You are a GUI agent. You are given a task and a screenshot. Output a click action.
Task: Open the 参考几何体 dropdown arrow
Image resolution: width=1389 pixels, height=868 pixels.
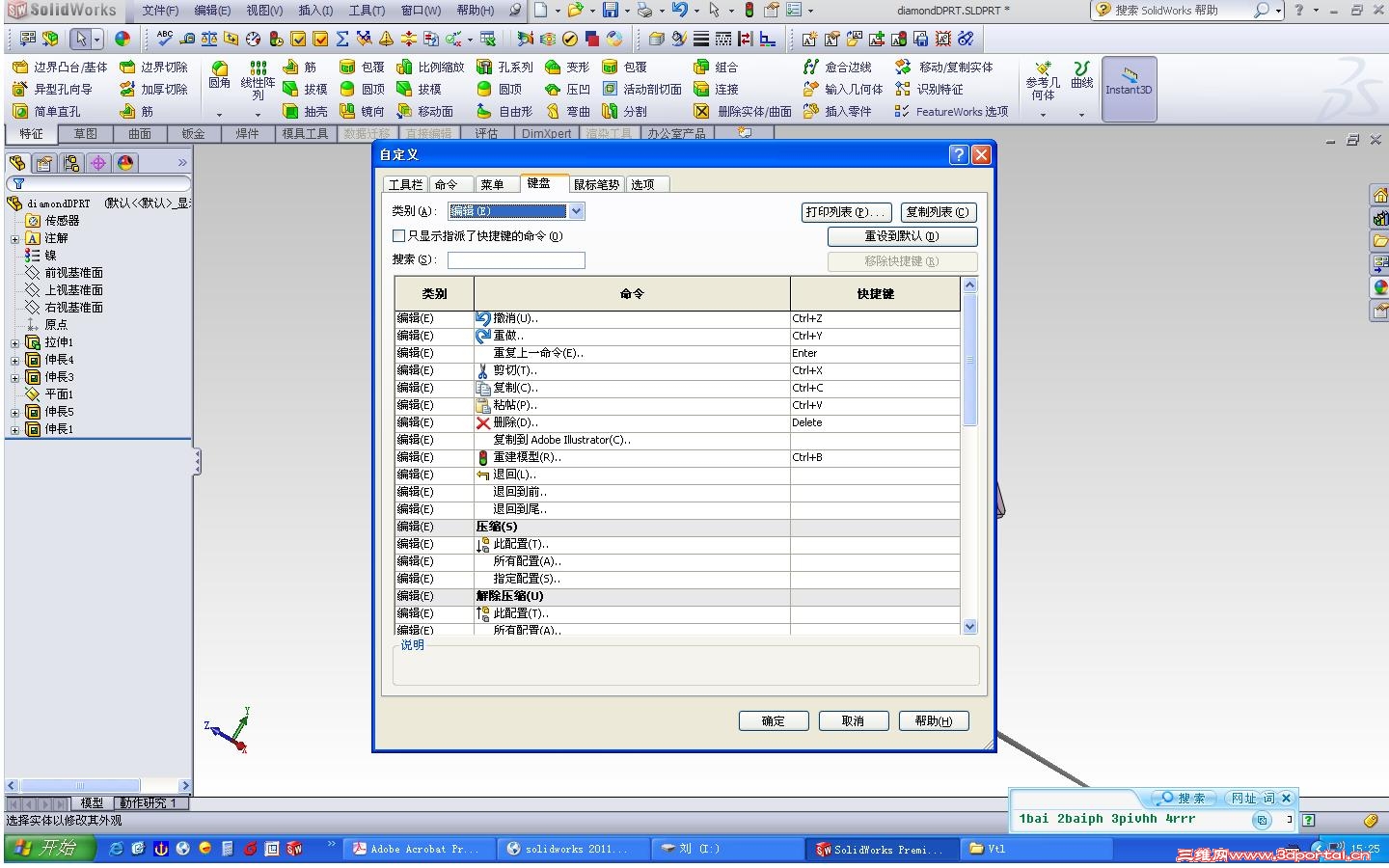click(1043, 115)
